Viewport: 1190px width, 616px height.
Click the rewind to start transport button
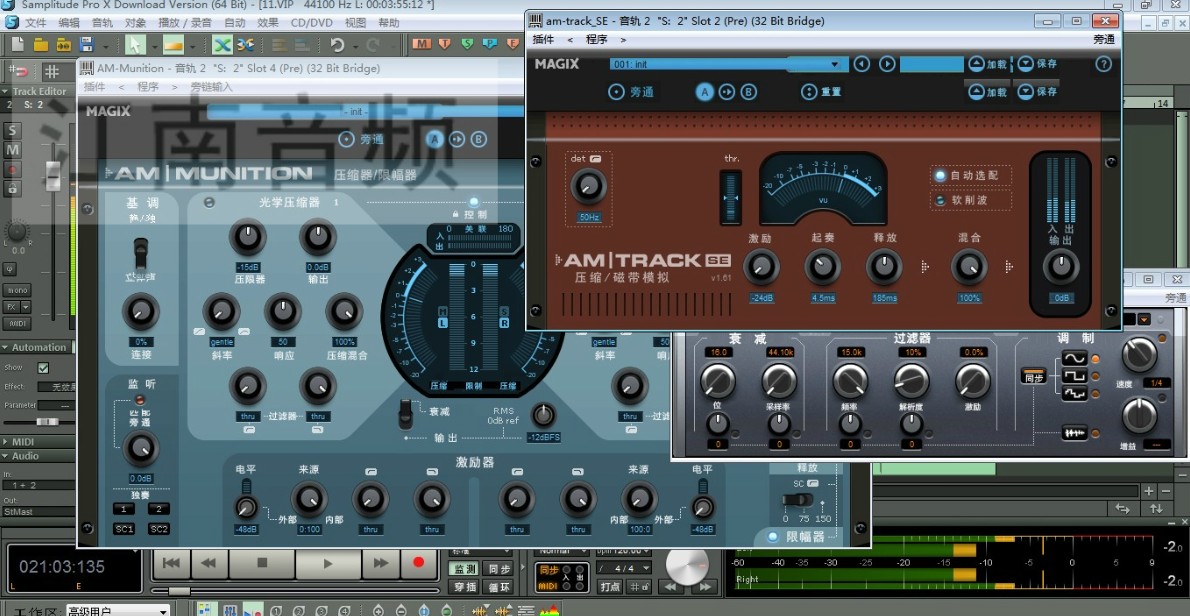point(172,563)
